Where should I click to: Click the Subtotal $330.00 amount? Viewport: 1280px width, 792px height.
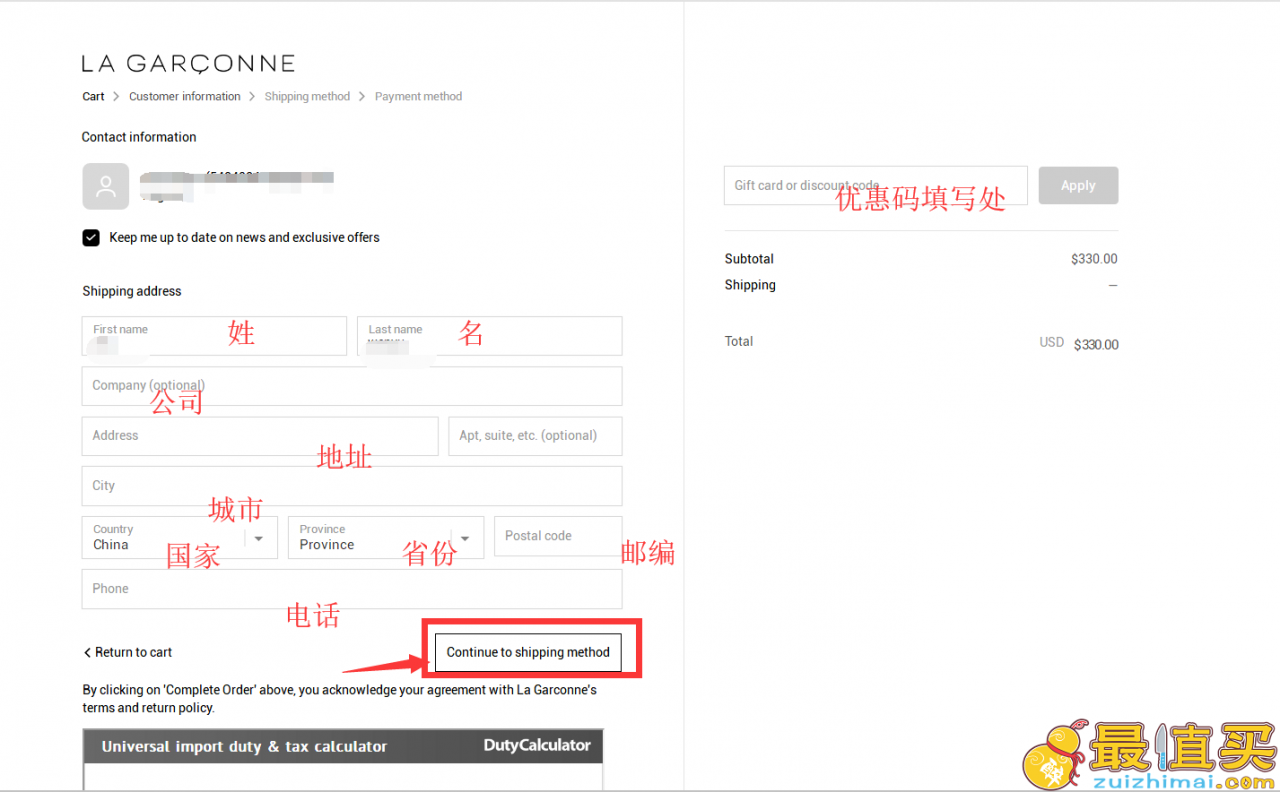tap(1094, 259)
